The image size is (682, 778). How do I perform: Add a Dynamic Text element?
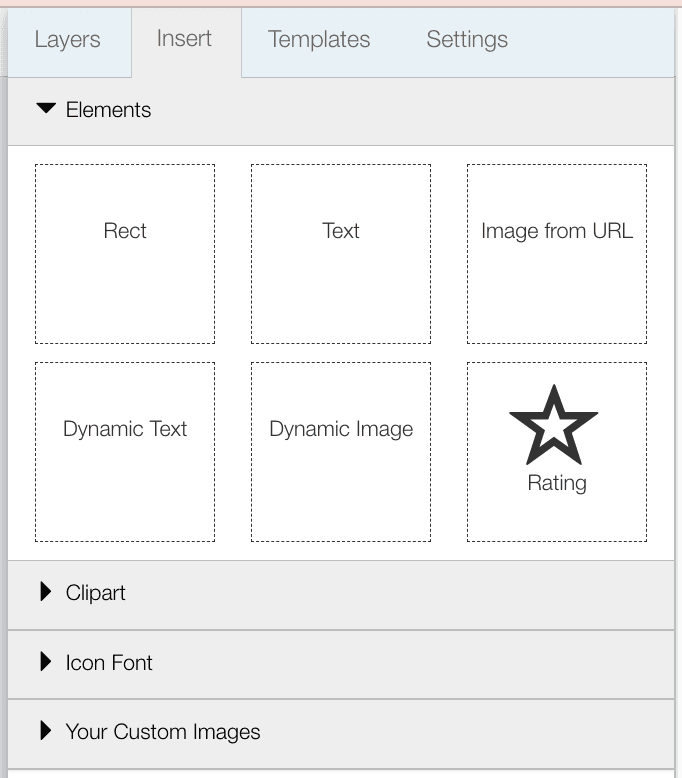125,452
